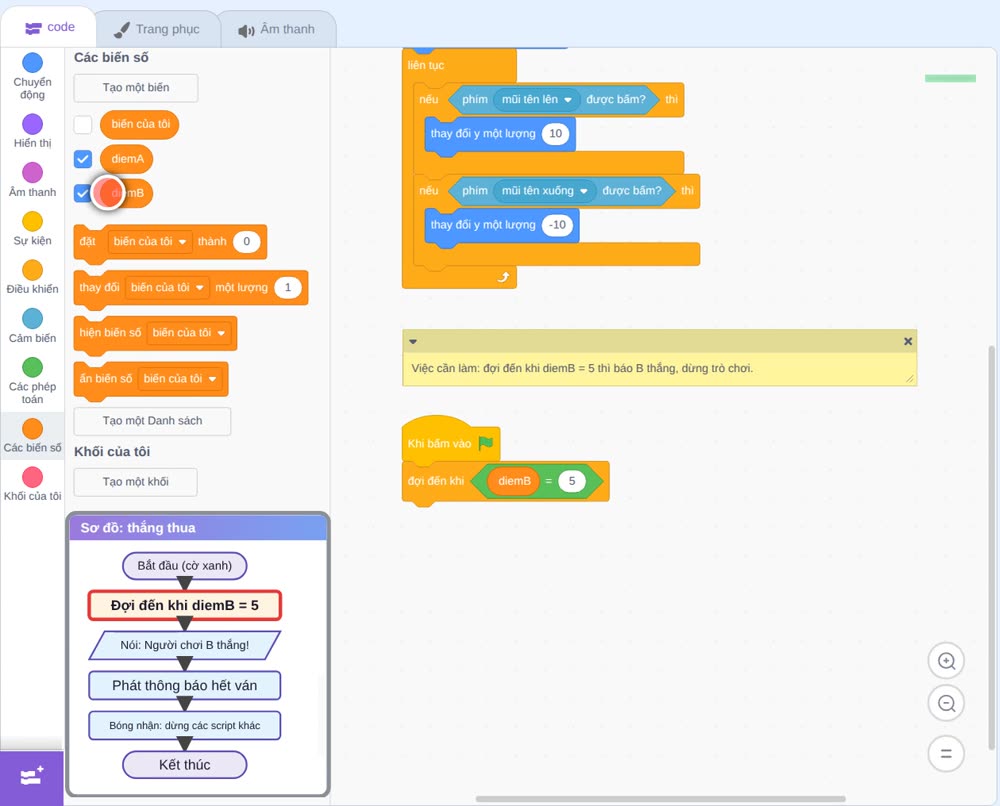1000x806 pixels.
Task: Click Tạo một Danh sách button
Action: point(152,421)
